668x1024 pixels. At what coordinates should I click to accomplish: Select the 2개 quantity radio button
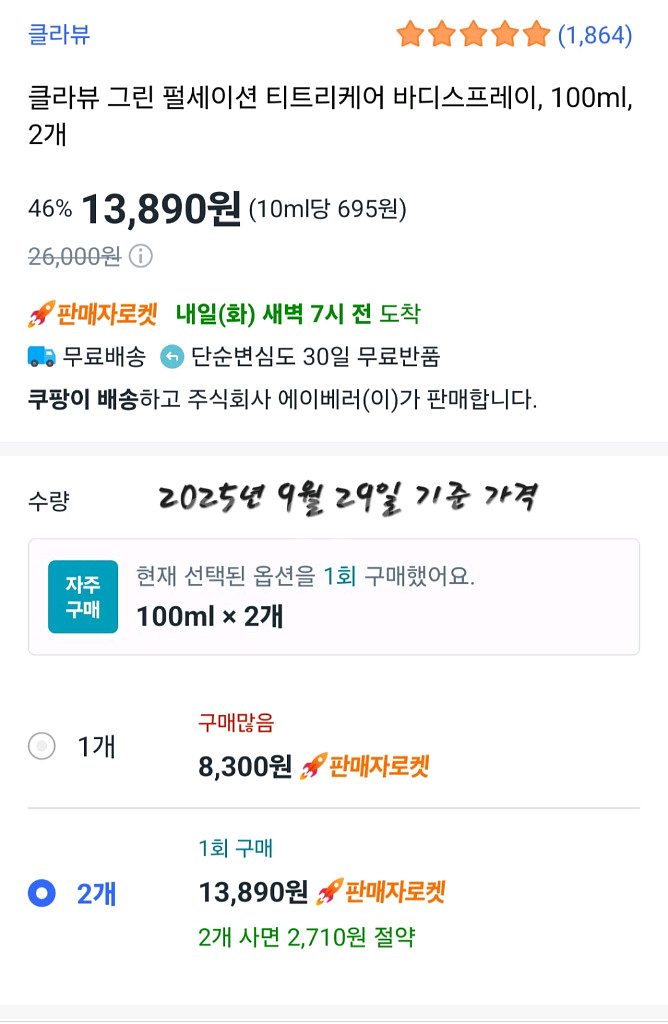point(42,893)
